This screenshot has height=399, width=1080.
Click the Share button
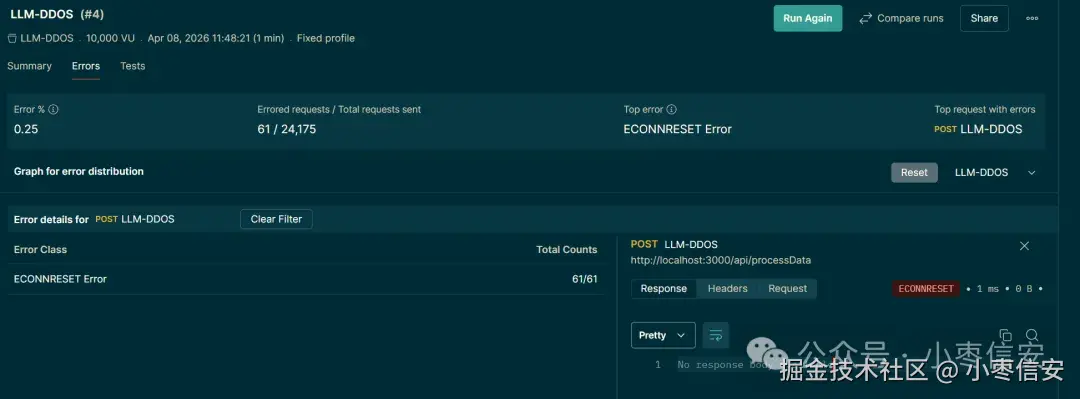[984, 19]
